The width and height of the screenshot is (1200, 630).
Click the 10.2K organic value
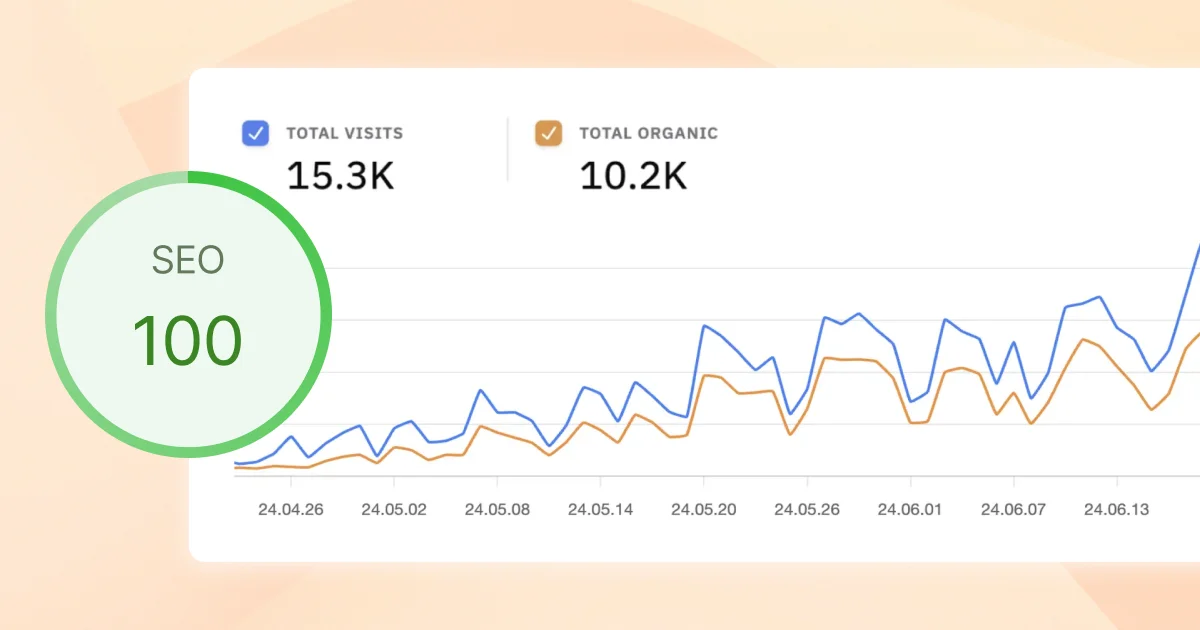pyautogui.click(x=632, y=176)
